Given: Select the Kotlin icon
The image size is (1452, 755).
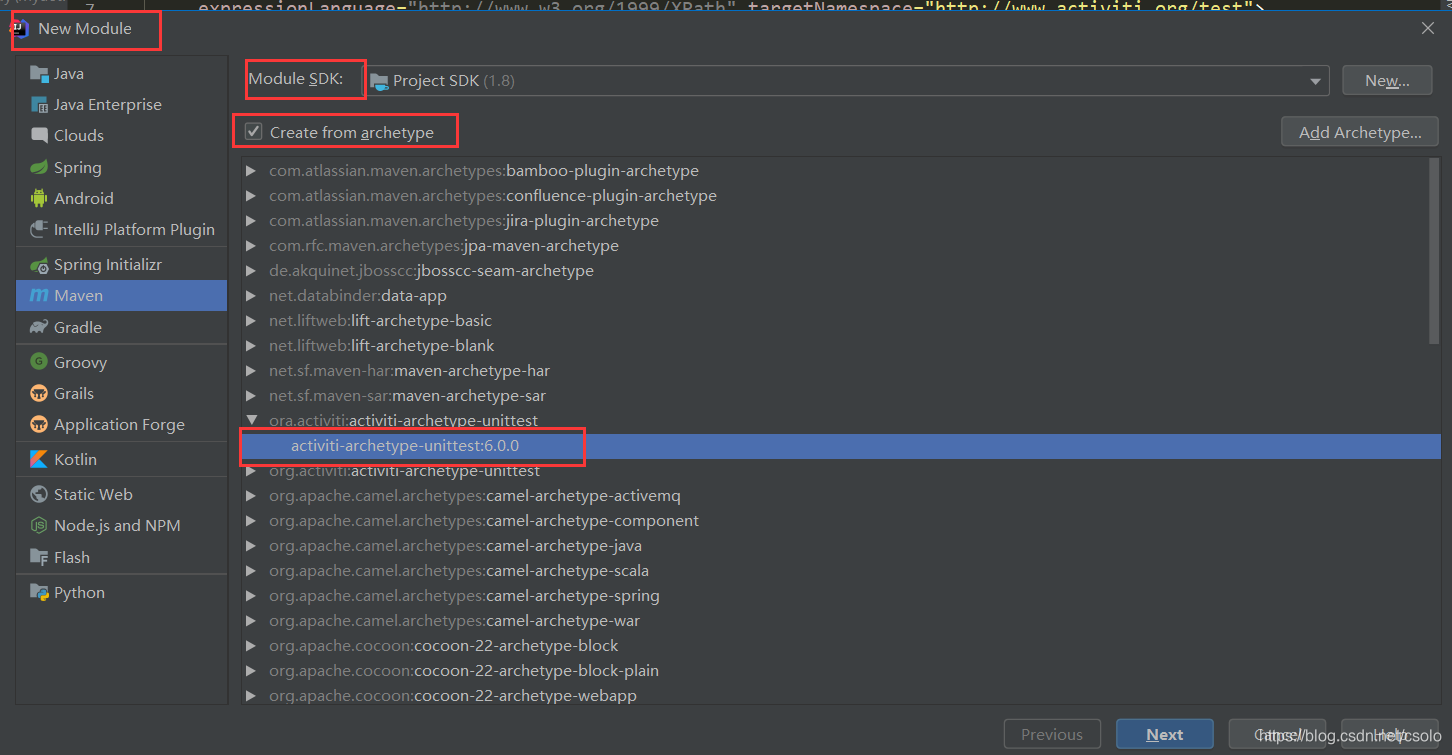Looking at the screenshot, I should (x=39, y=459).
